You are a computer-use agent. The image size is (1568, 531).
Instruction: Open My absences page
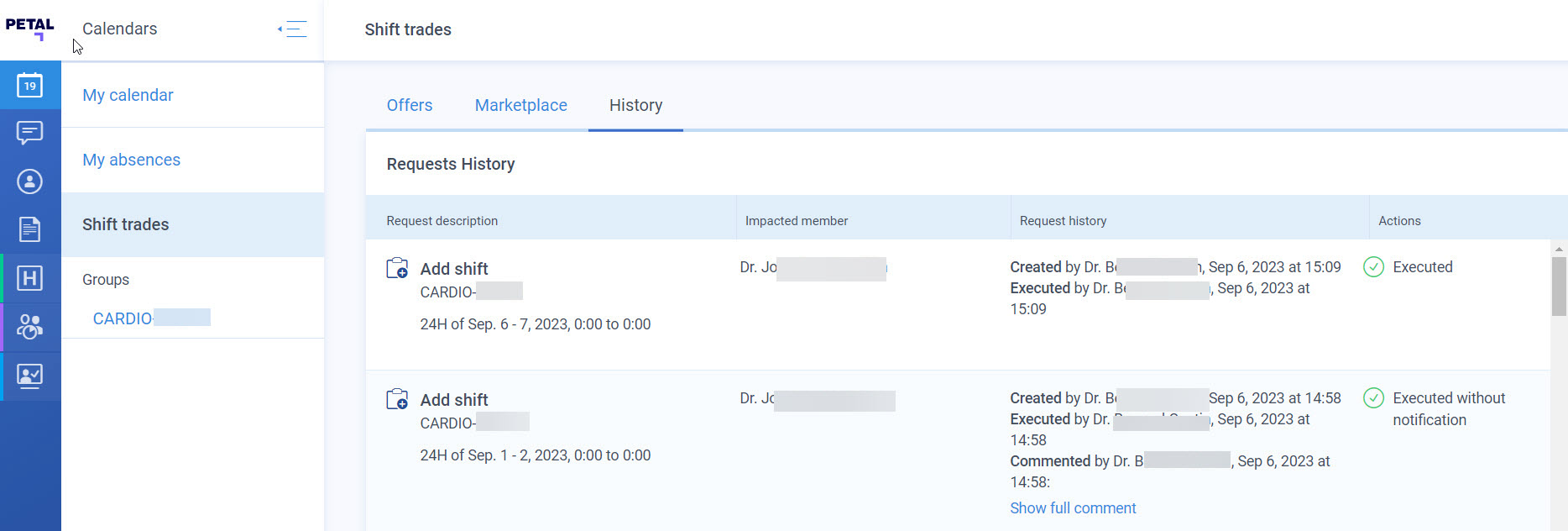[x=131, y=160]
